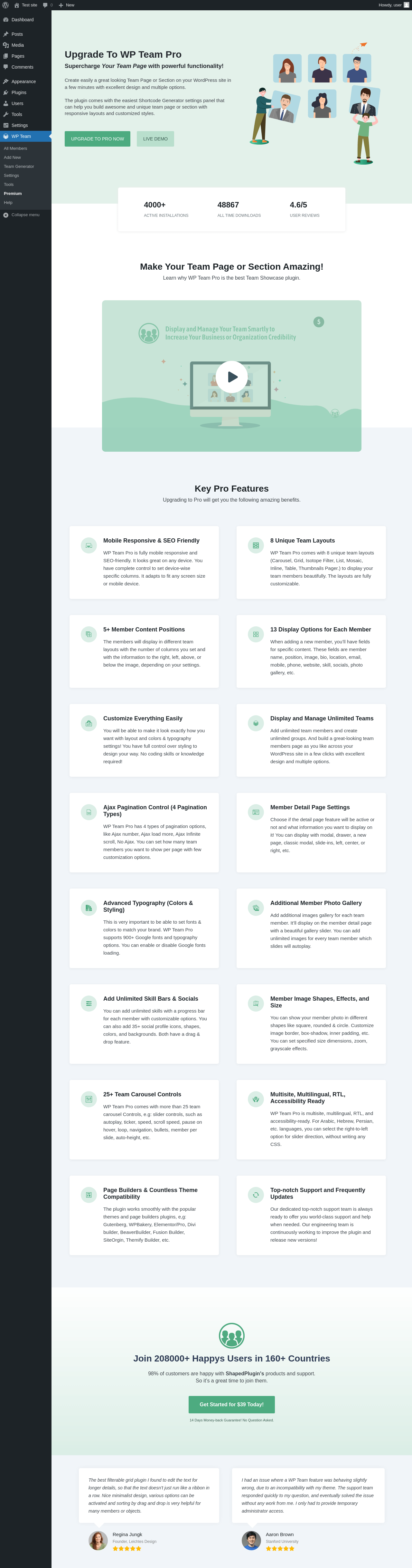
Task: Click the 13 Display Options for Each Member icon
Action: [x=256, y=634]
